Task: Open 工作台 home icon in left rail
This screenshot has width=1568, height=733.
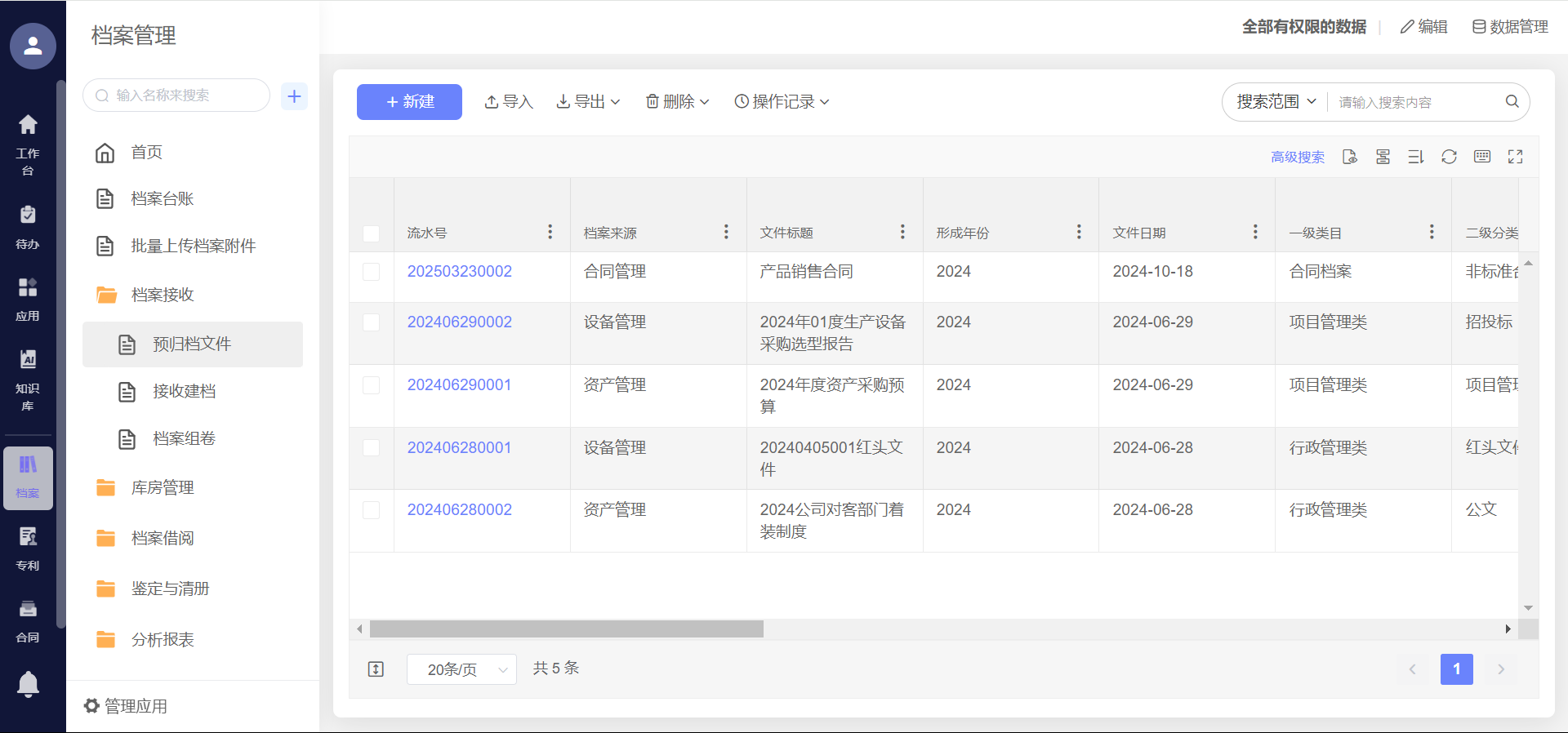Action: click(28, 135)
